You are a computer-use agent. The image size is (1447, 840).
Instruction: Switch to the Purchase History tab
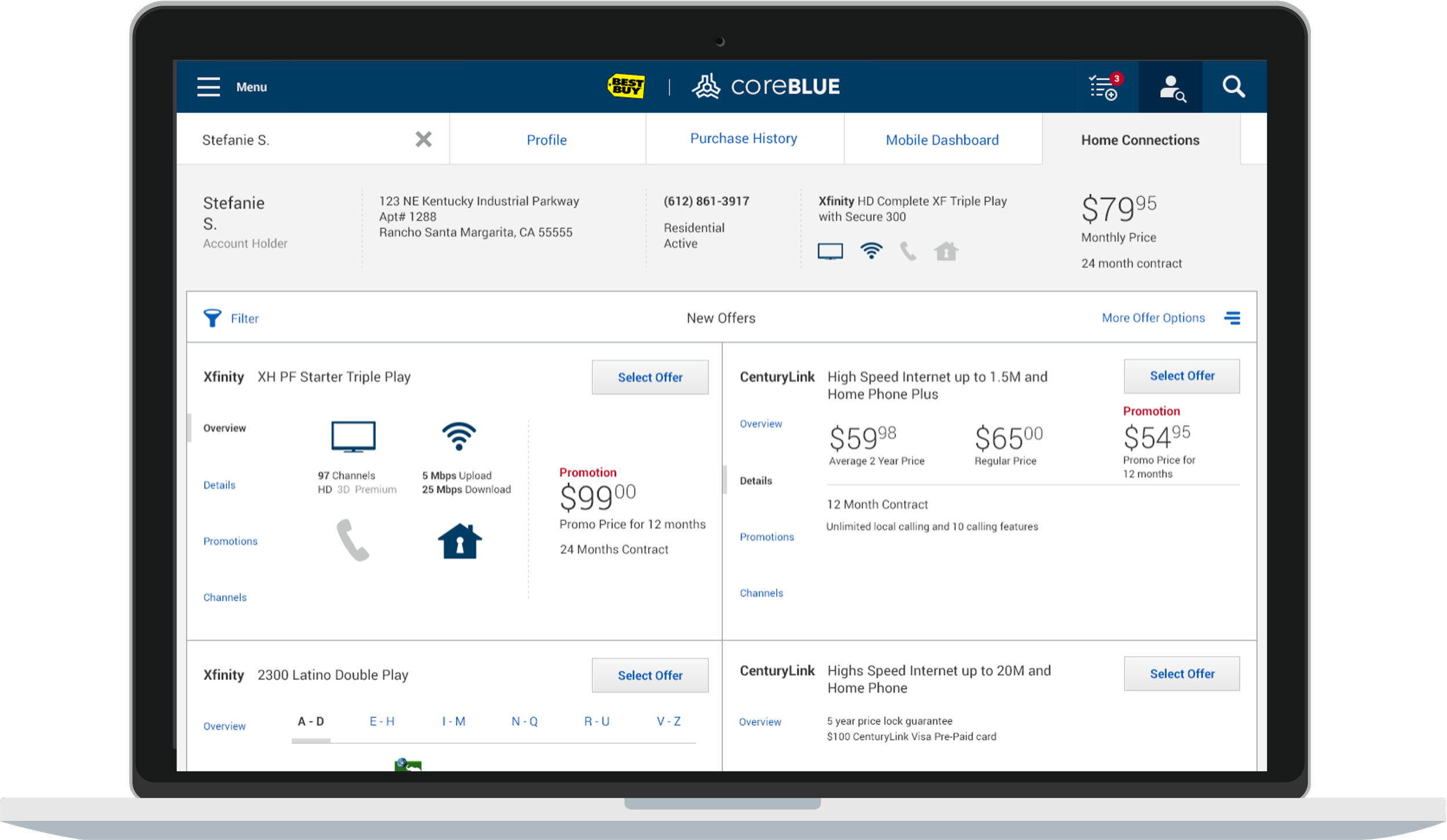click(744, 138)
